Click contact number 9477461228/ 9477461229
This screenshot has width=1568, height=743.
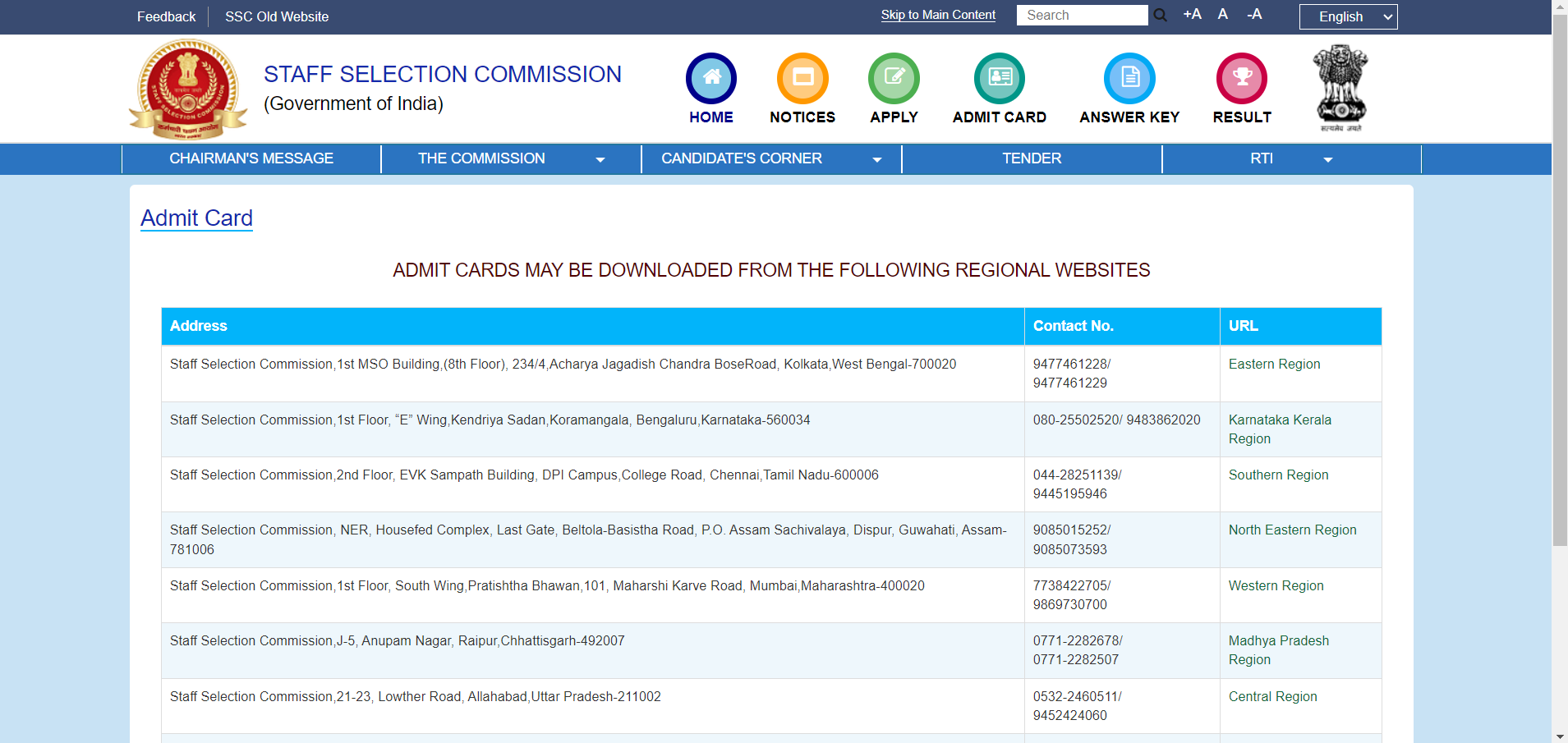pos(1072,374)
